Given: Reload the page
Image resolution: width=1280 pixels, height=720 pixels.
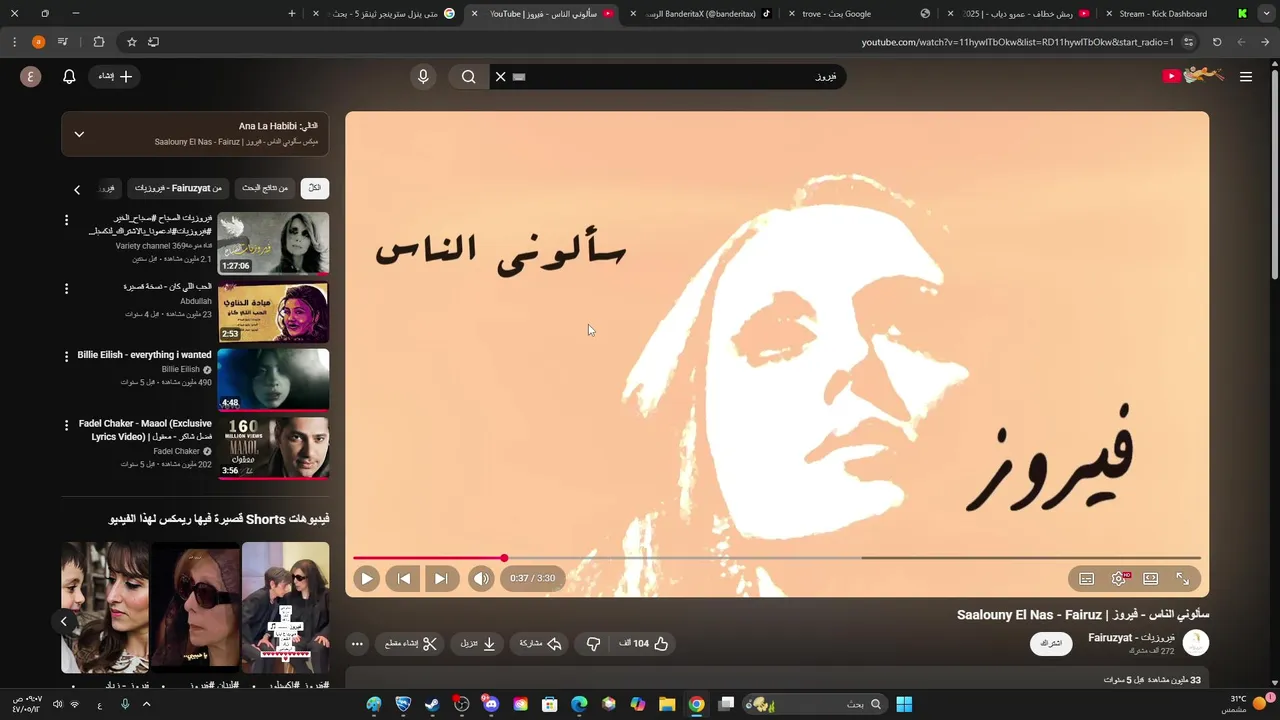Looking at the screenshot, I should point(1217,42).
